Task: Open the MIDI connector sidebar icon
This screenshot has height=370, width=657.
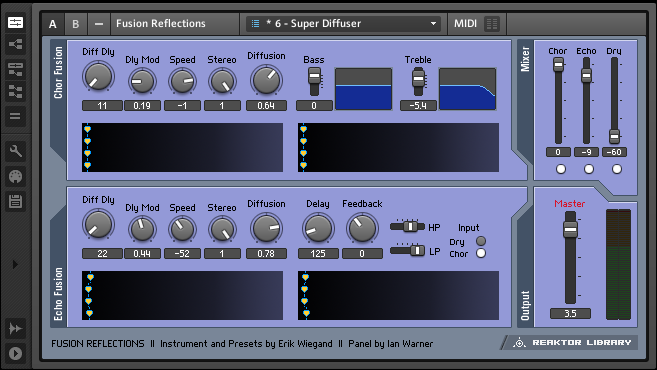Action: click(16, 176)
